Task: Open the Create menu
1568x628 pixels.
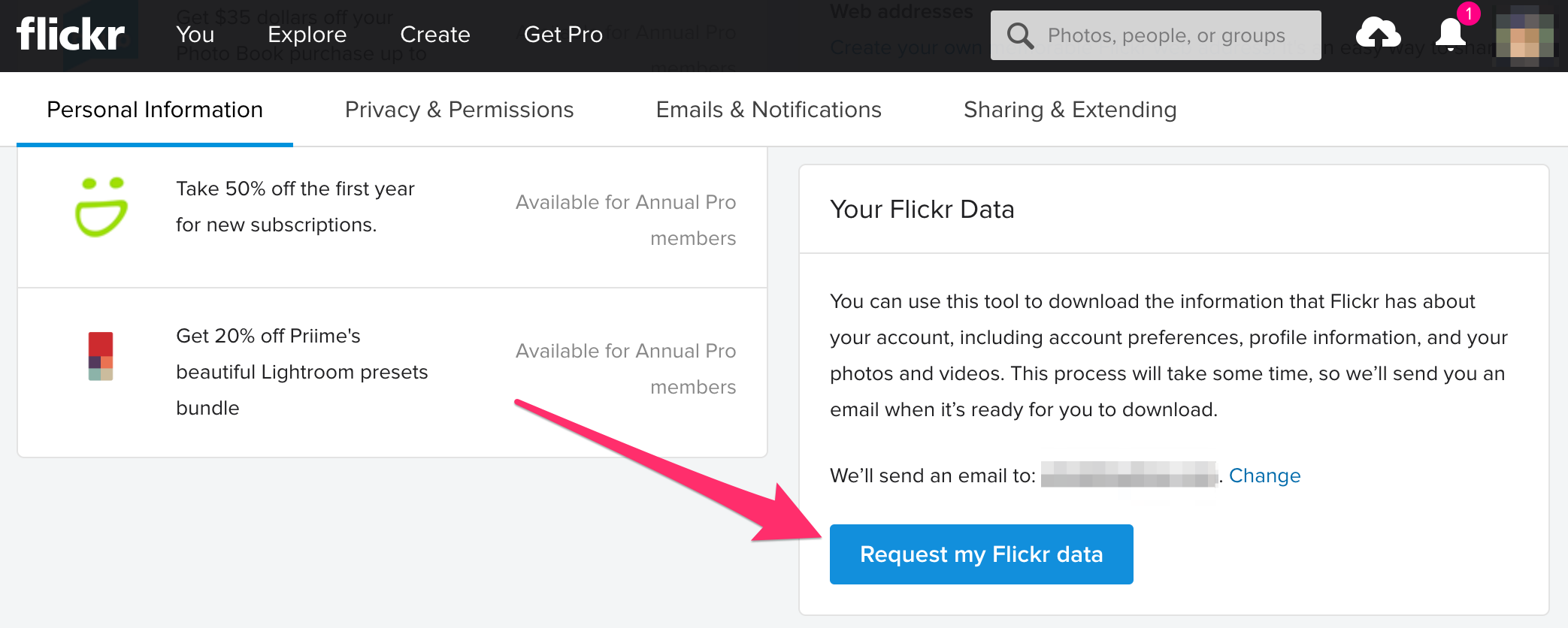Action: pos(434,35)
